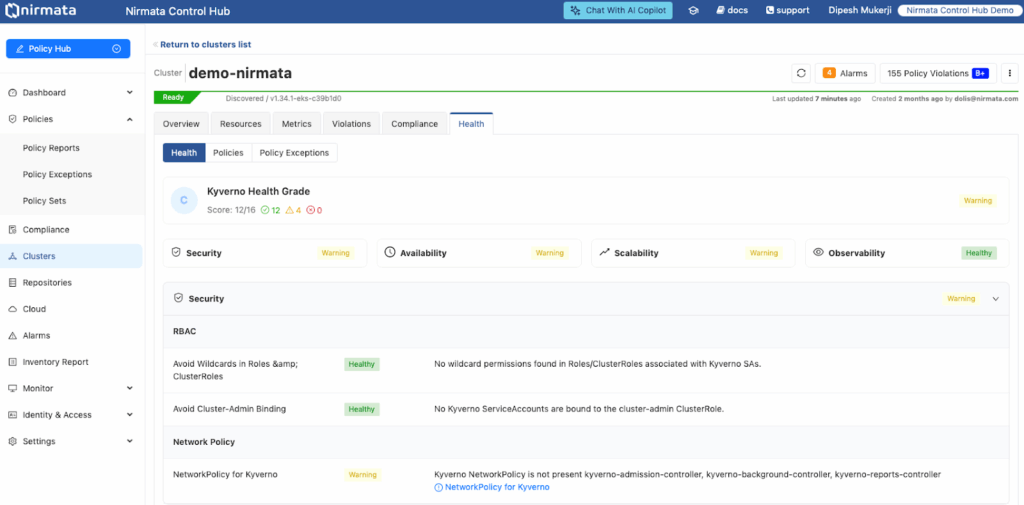Click Chat With AI Copilot button

click(x=618, y=10)
